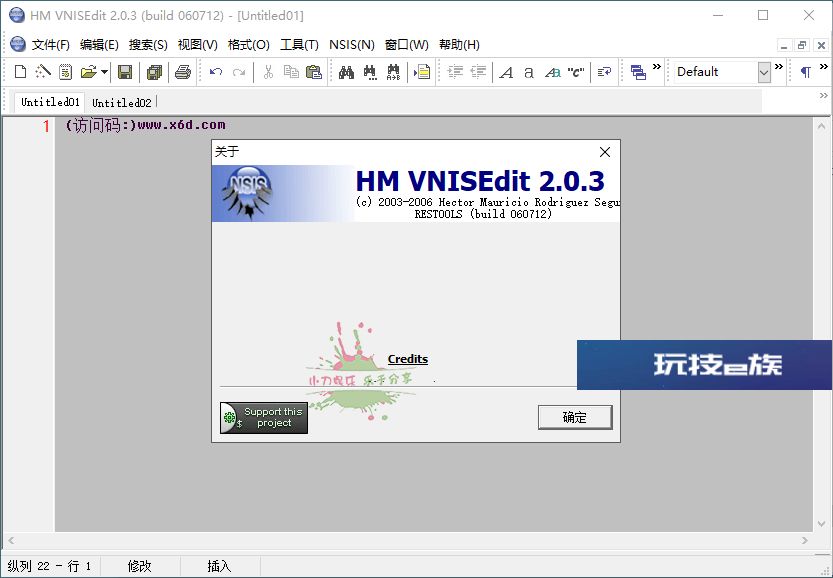833x578 pixels.
Task: Save all open files (stacked floppies)
Action: click(154, 72)
